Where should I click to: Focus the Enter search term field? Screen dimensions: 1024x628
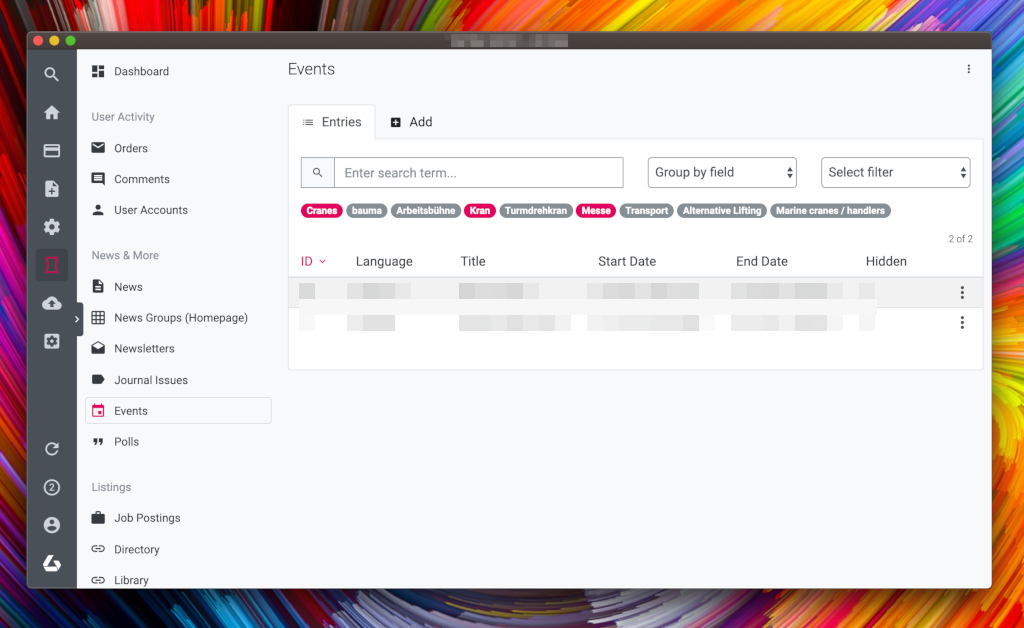coord(479,173)
